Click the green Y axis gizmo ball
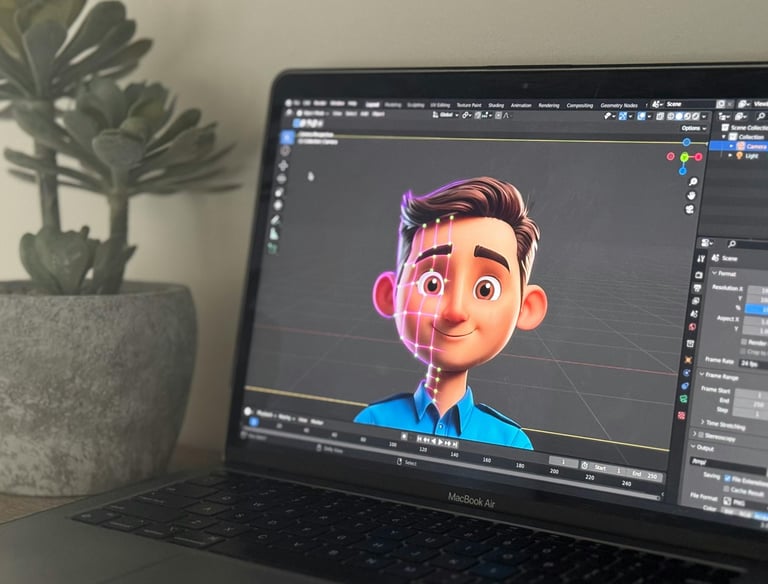 [684, 157]
